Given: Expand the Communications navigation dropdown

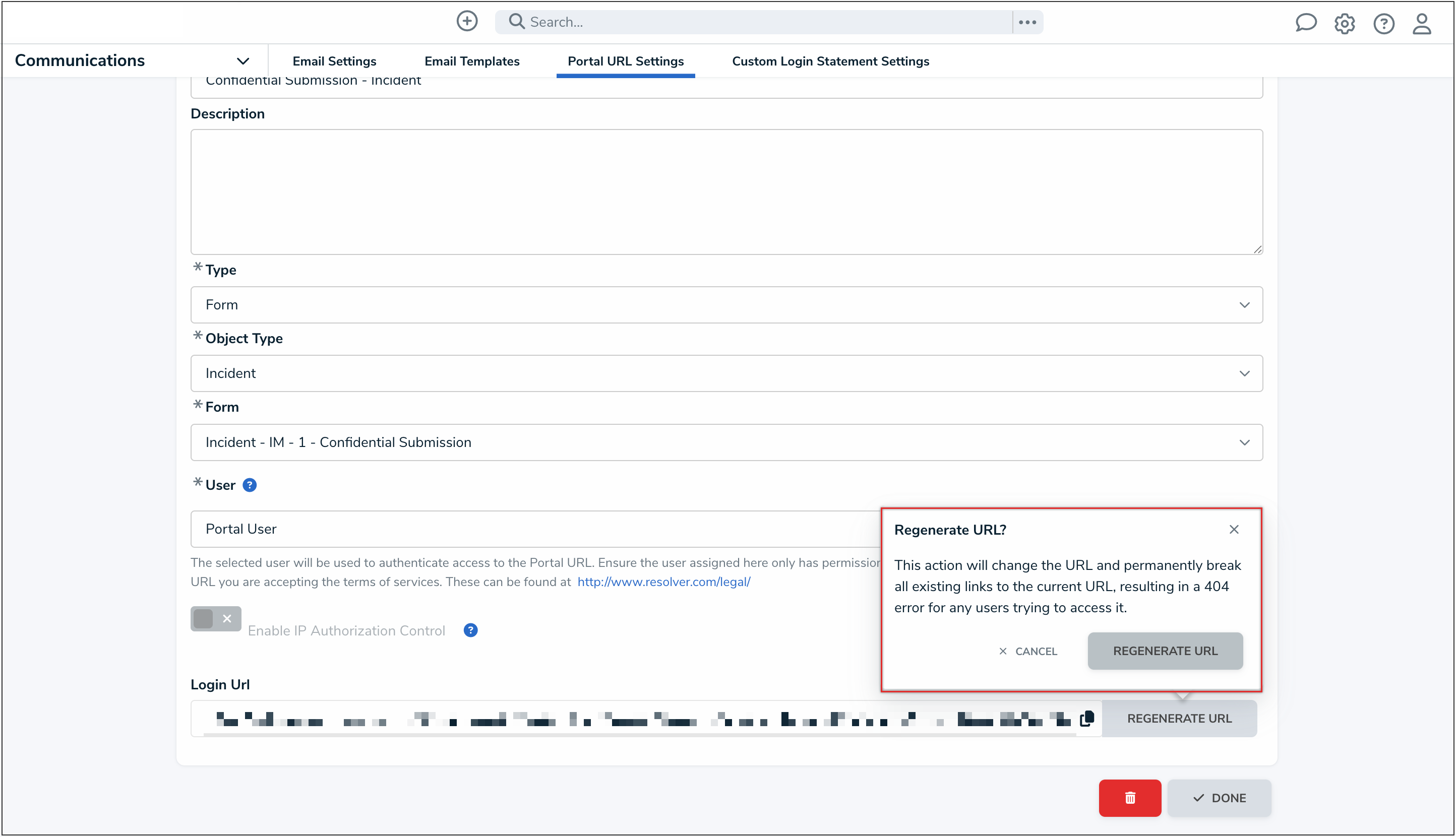Looking at the screenshot, I should click(x=242, y=61).
